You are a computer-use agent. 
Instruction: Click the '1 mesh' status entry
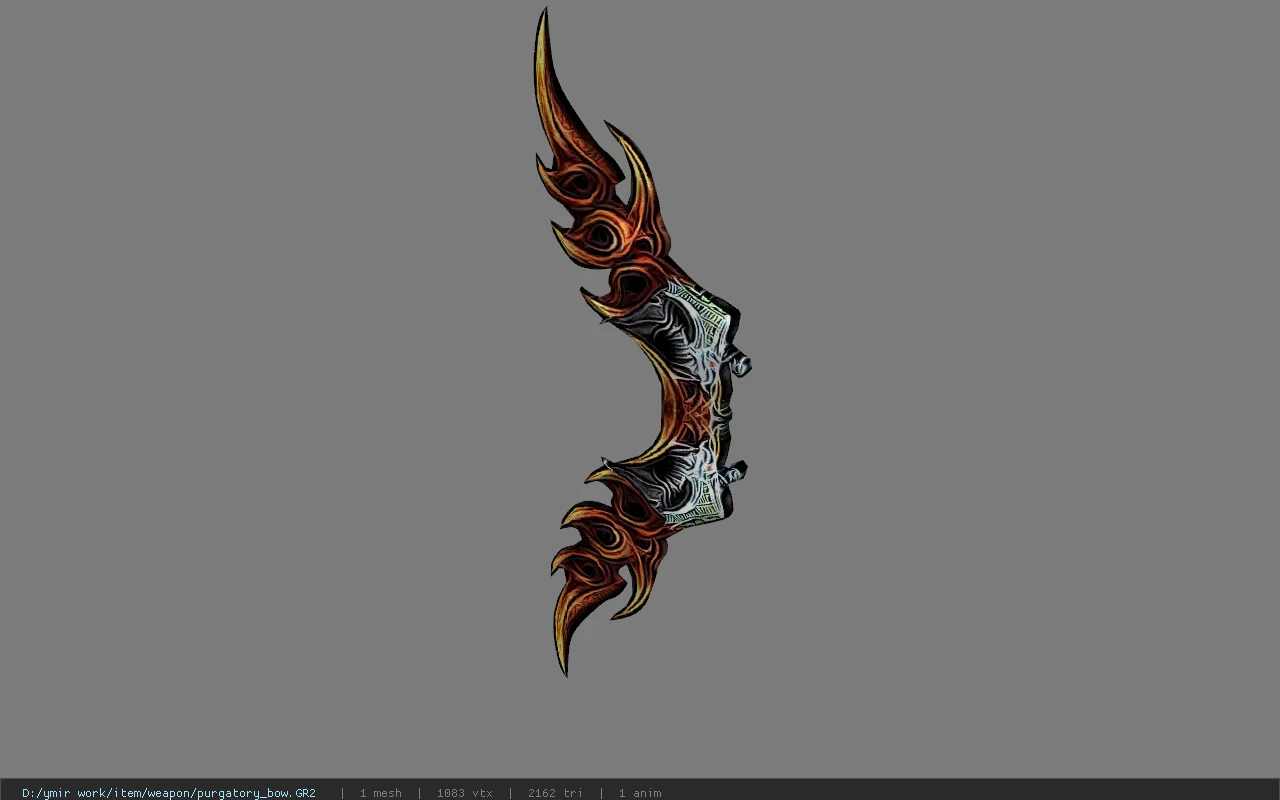pos(381,793)
